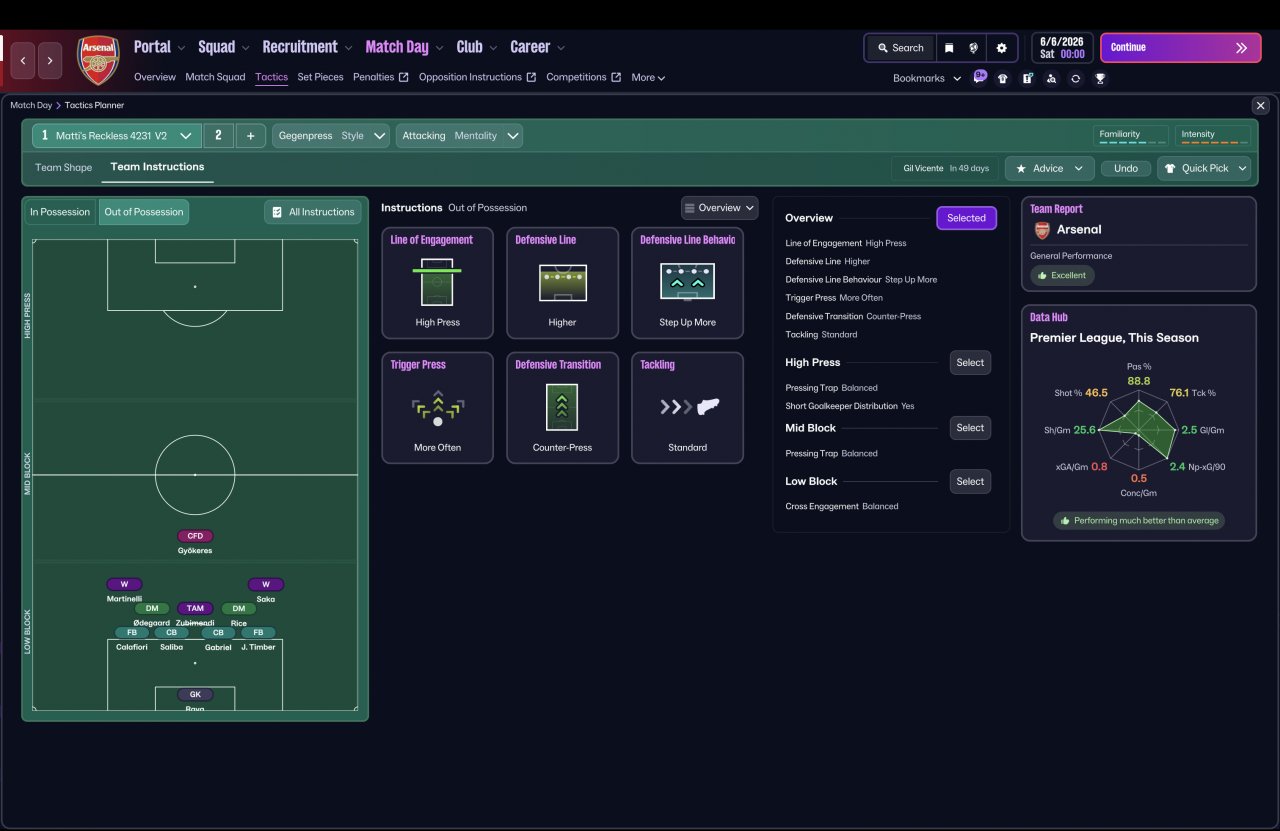Click the Data Hub radar chart
The width and height of the screenshot is (1280, 831).
1138,430
